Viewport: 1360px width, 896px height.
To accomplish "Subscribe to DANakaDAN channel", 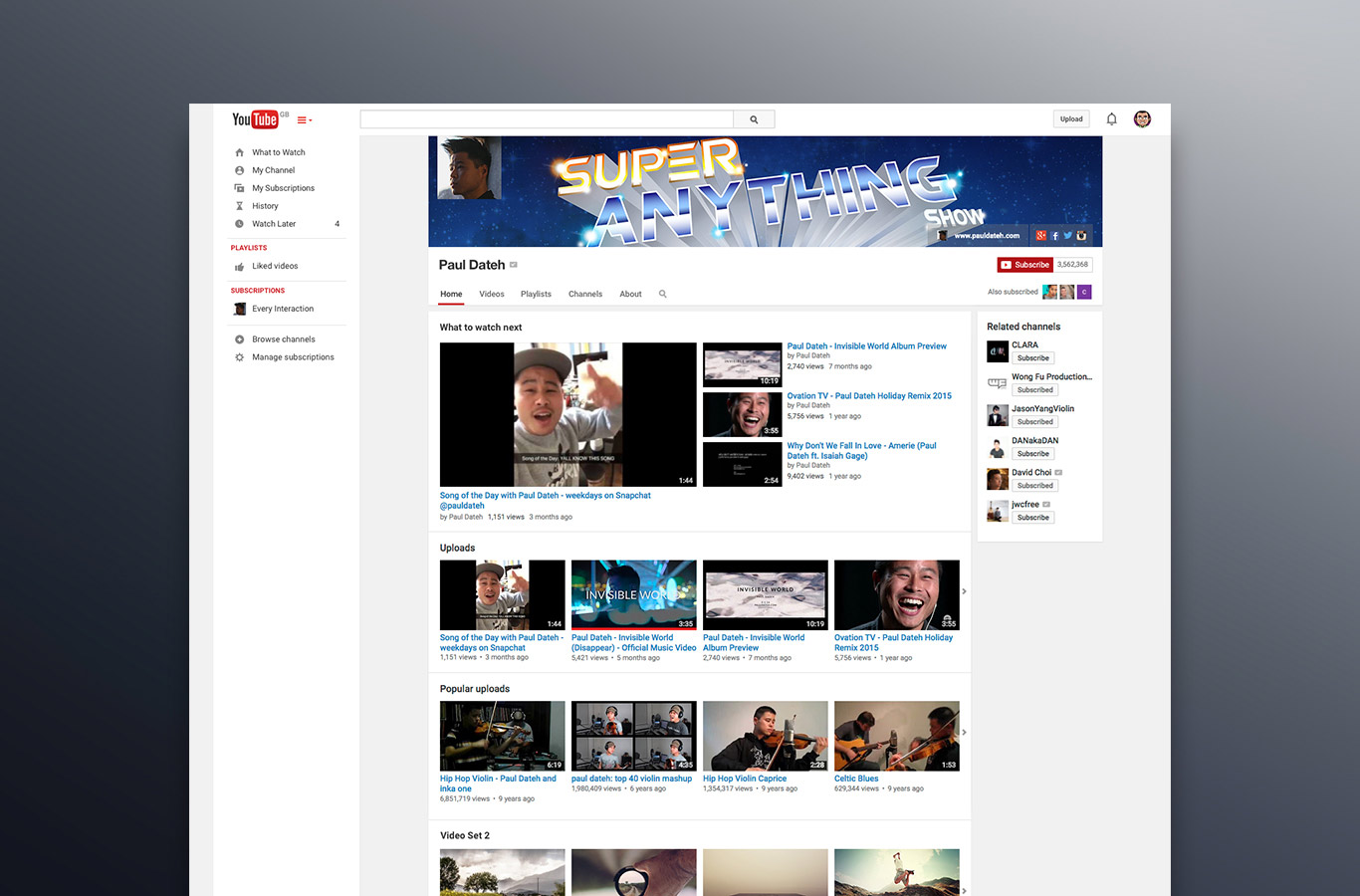I will 1033,454.
